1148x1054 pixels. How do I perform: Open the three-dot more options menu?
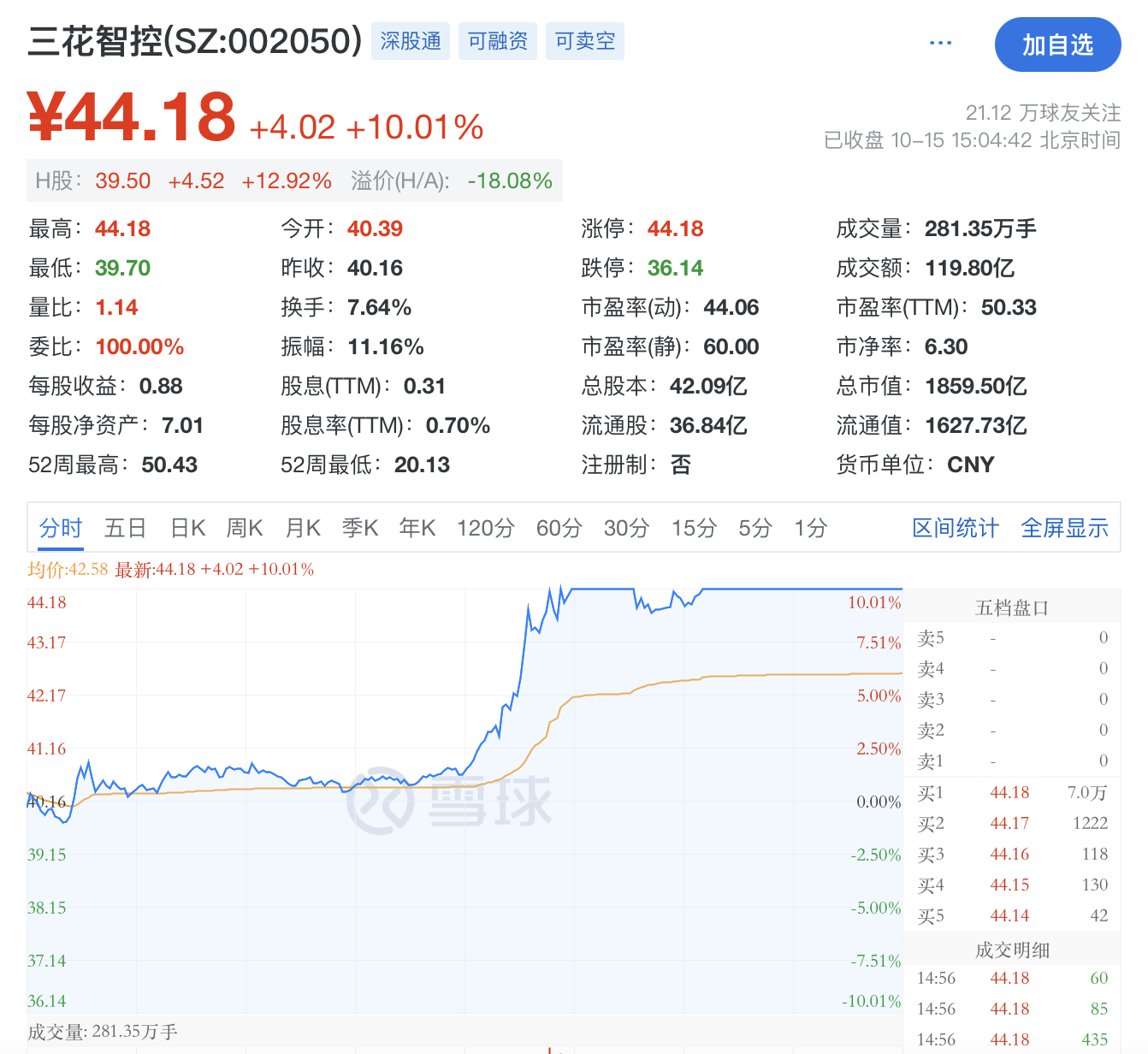[x=940, y=43]
